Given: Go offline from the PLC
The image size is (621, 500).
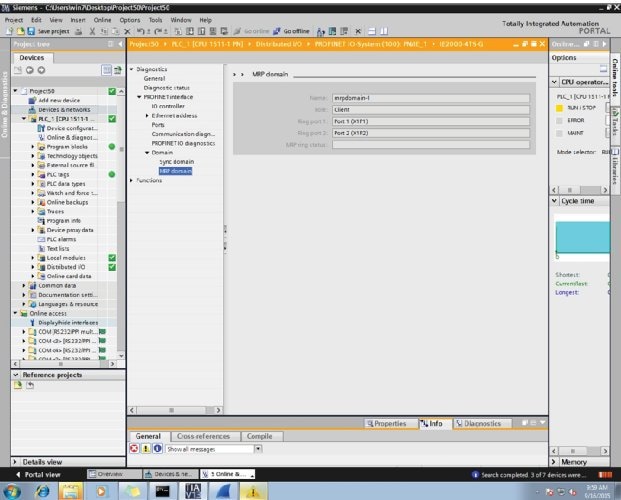Looking at the screenshot, I should (x=291, y=31).
